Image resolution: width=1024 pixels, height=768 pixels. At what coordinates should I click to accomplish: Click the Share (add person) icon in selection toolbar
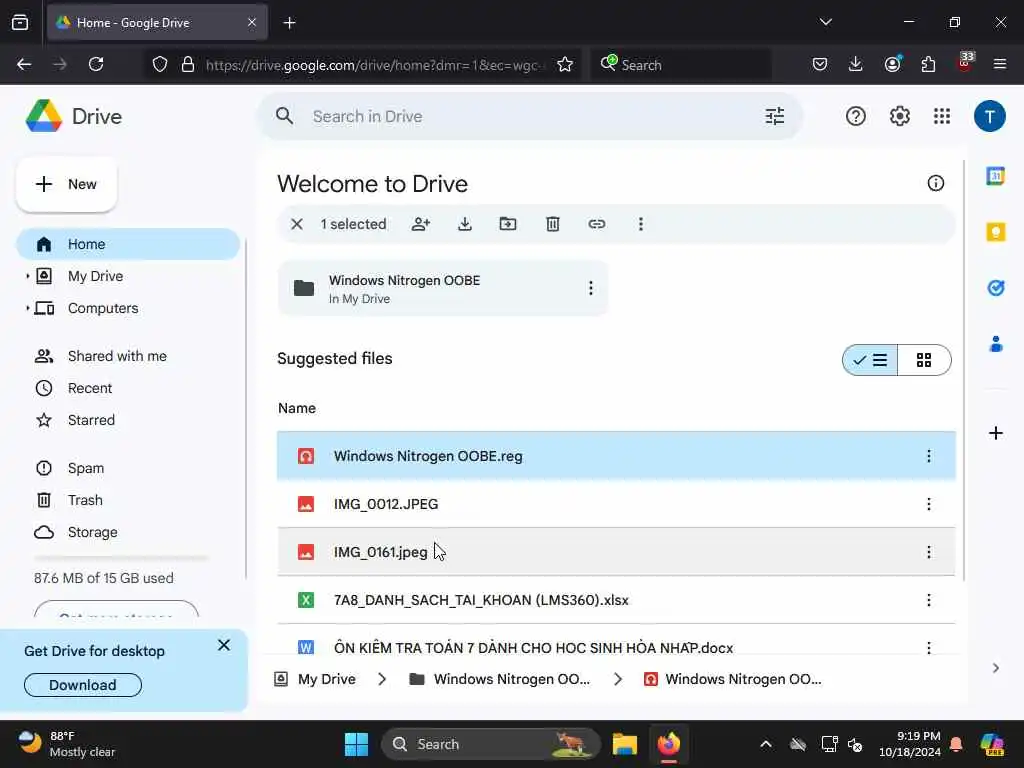421,224
